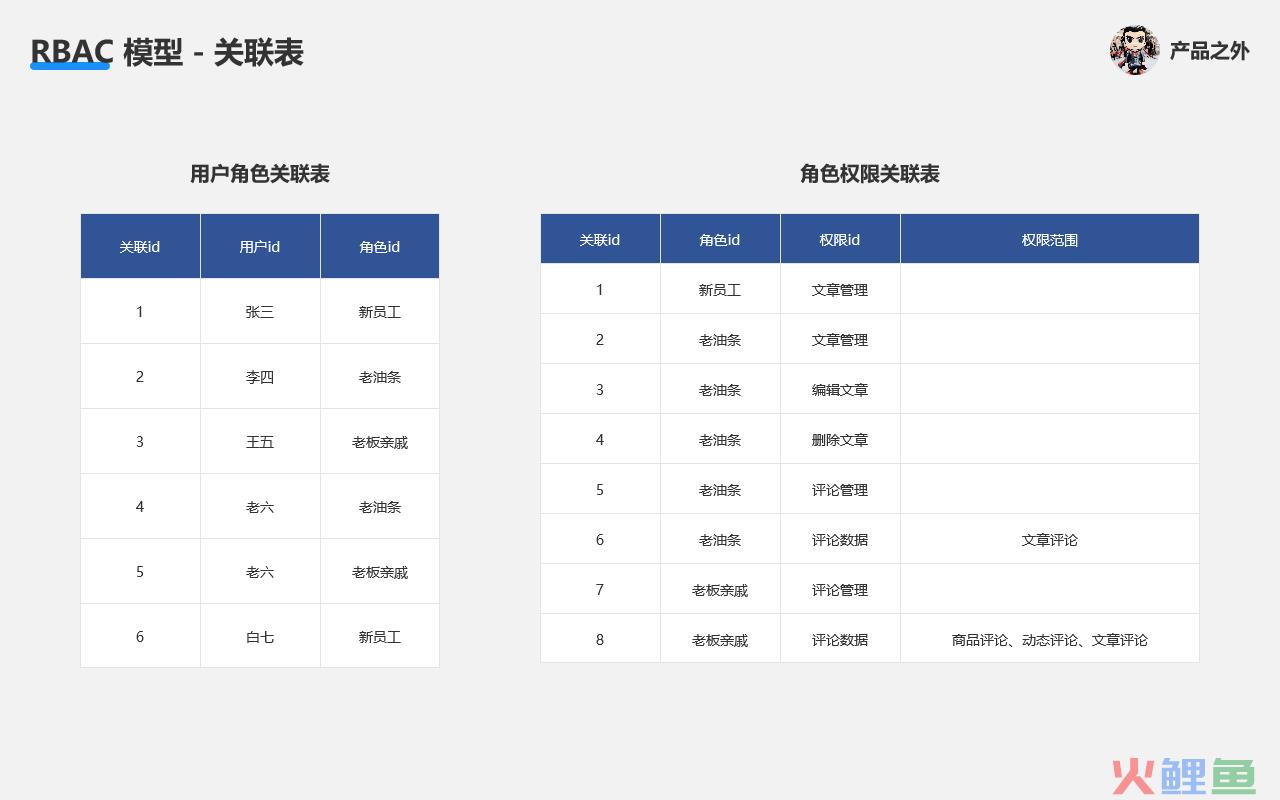Viewport: 1280px width, 800px height.
Task: Select the 文章评论 scope cell
Action: tap(1050, 540)
